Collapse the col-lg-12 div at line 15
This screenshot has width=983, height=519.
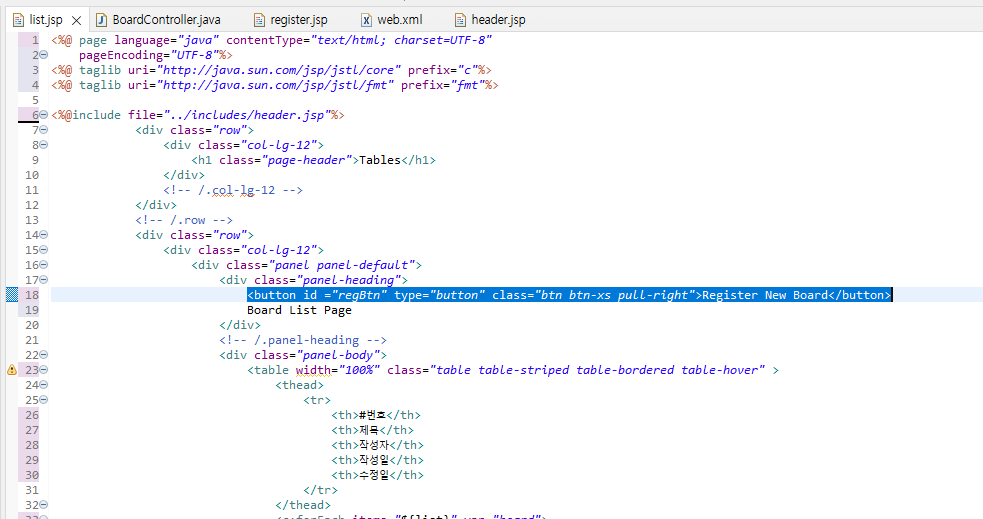[x=44, y=250]
